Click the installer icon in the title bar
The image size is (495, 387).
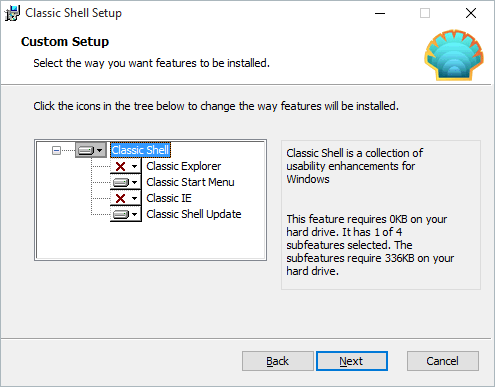pos(12,13)
